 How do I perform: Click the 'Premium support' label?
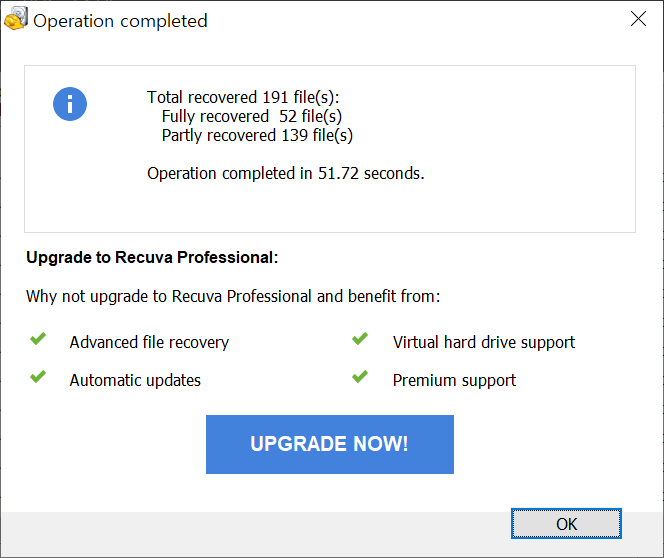tap(454, 381)
